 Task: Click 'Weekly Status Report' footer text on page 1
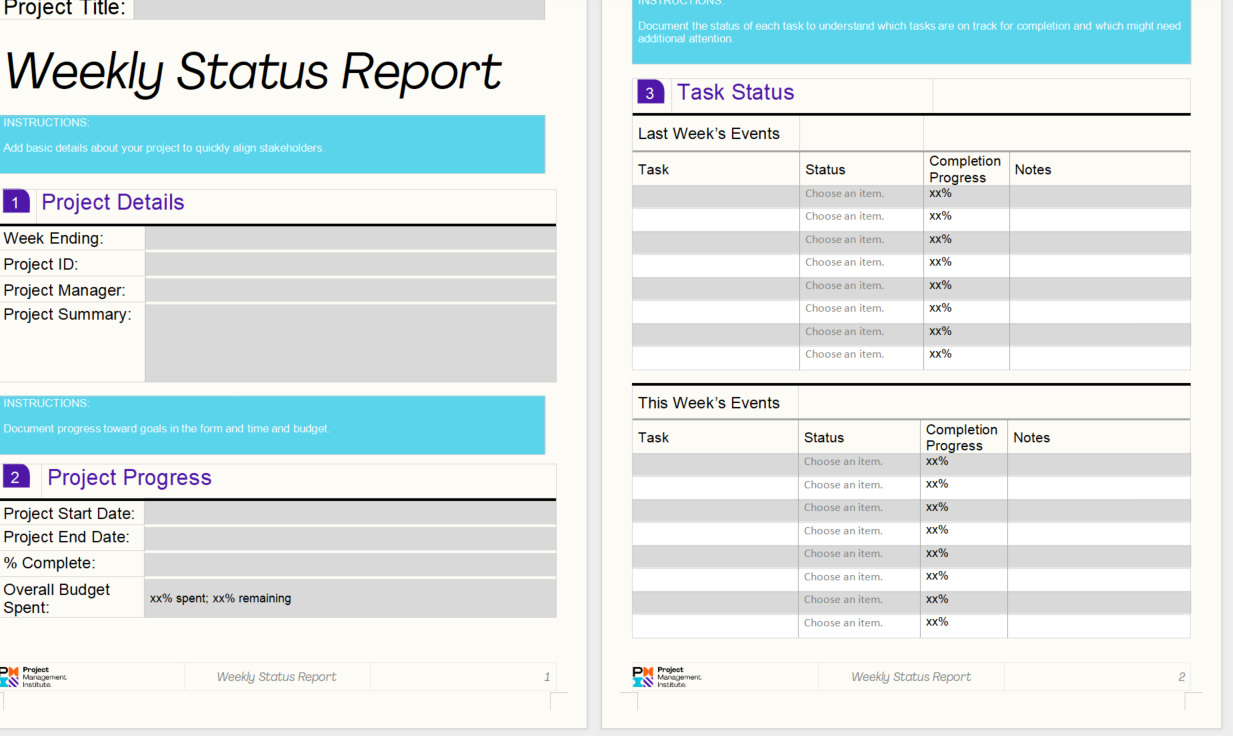click(x=277, y=677)
